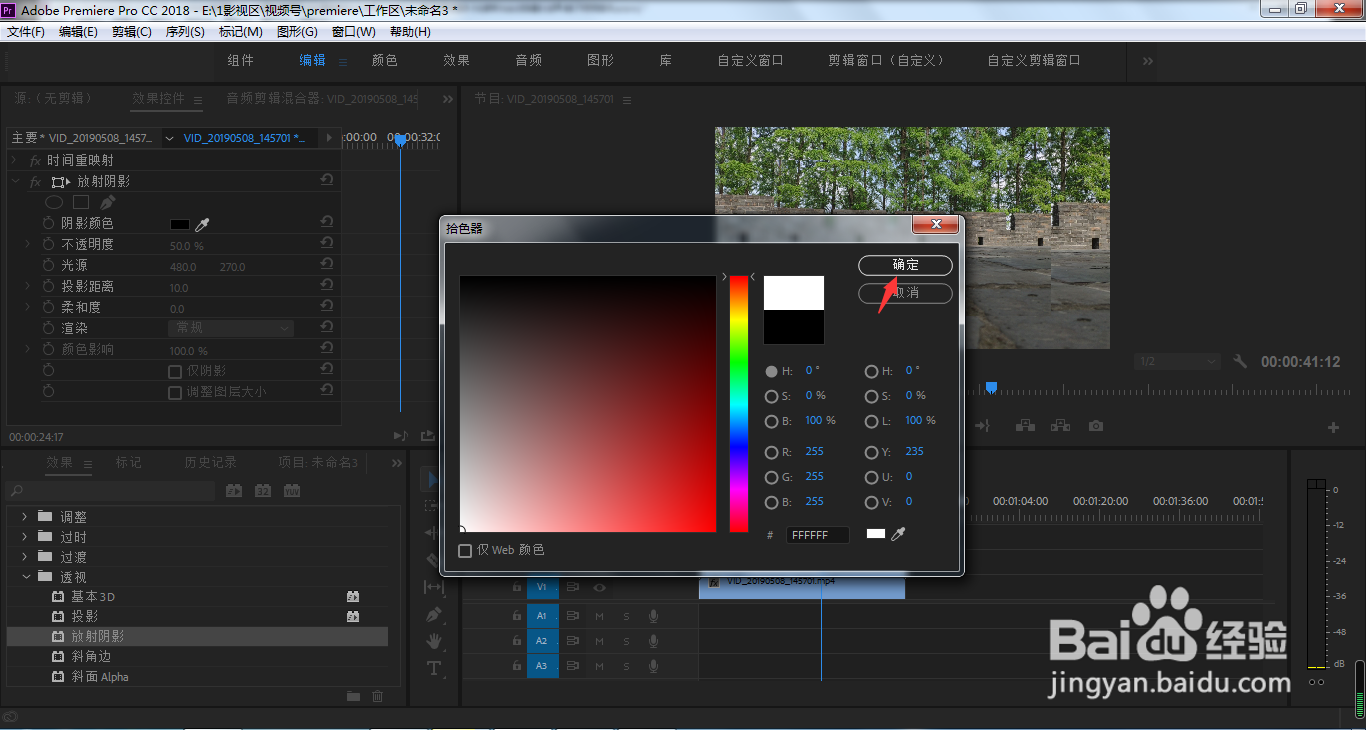
Task: Confirm color with the 确定 button
Action: point(905,265)
